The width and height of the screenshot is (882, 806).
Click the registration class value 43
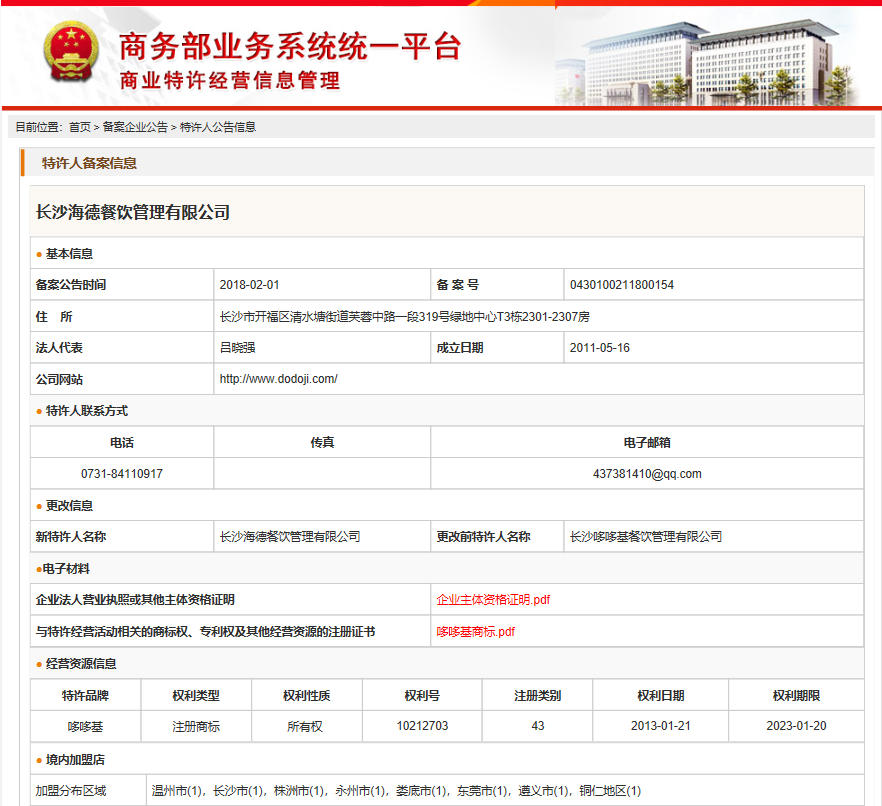(x=538, y=726)
